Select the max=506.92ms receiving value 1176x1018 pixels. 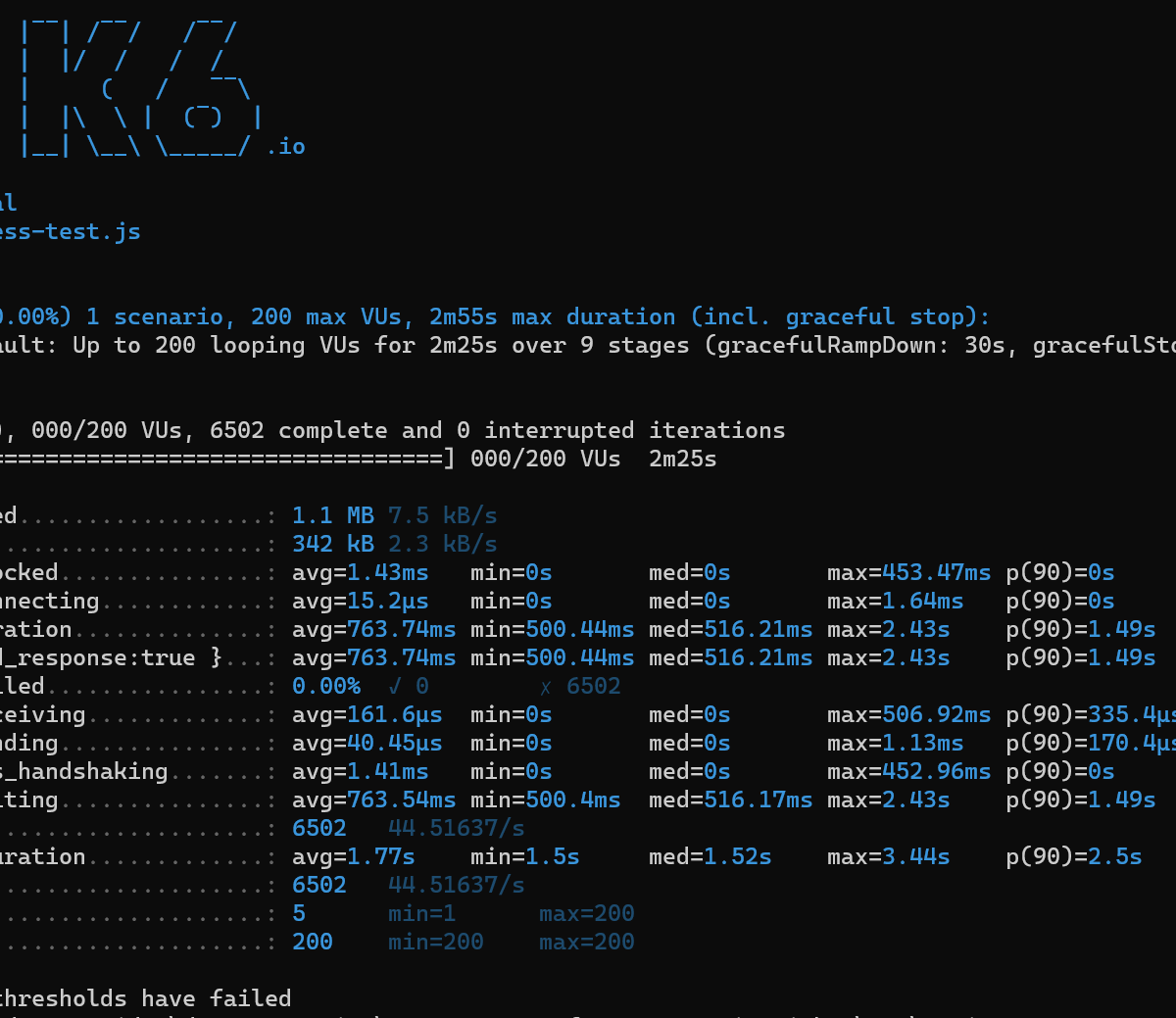(908, 714)
